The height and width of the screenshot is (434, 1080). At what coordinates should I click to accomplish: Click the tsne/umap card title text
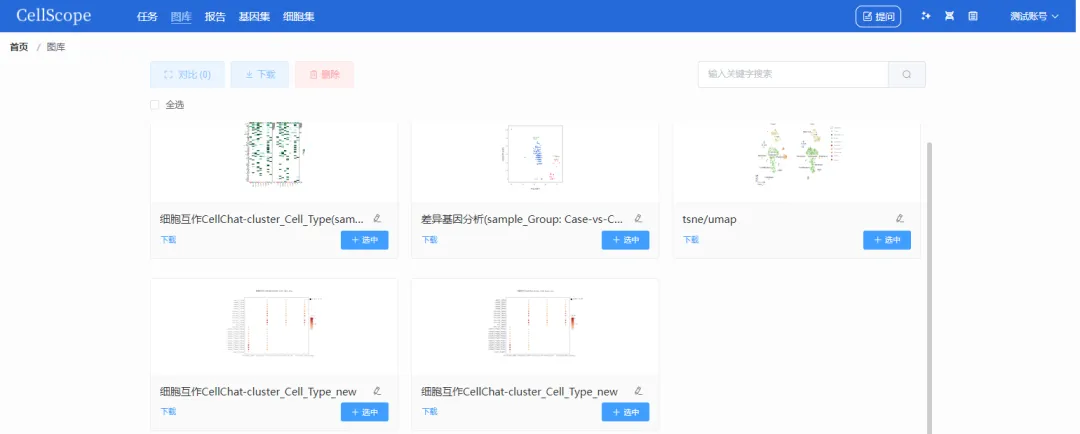point(710,219)
